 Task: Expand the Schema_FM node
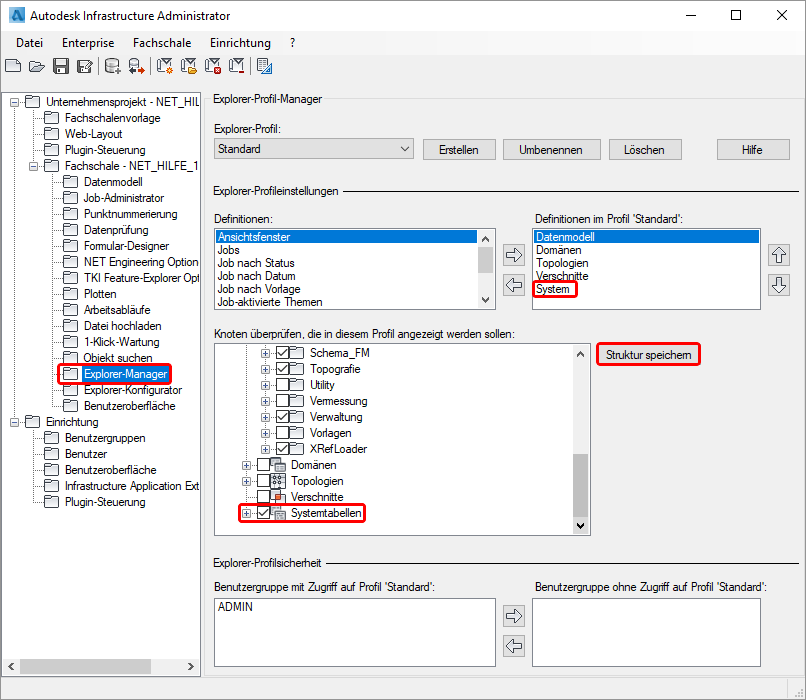265,353
